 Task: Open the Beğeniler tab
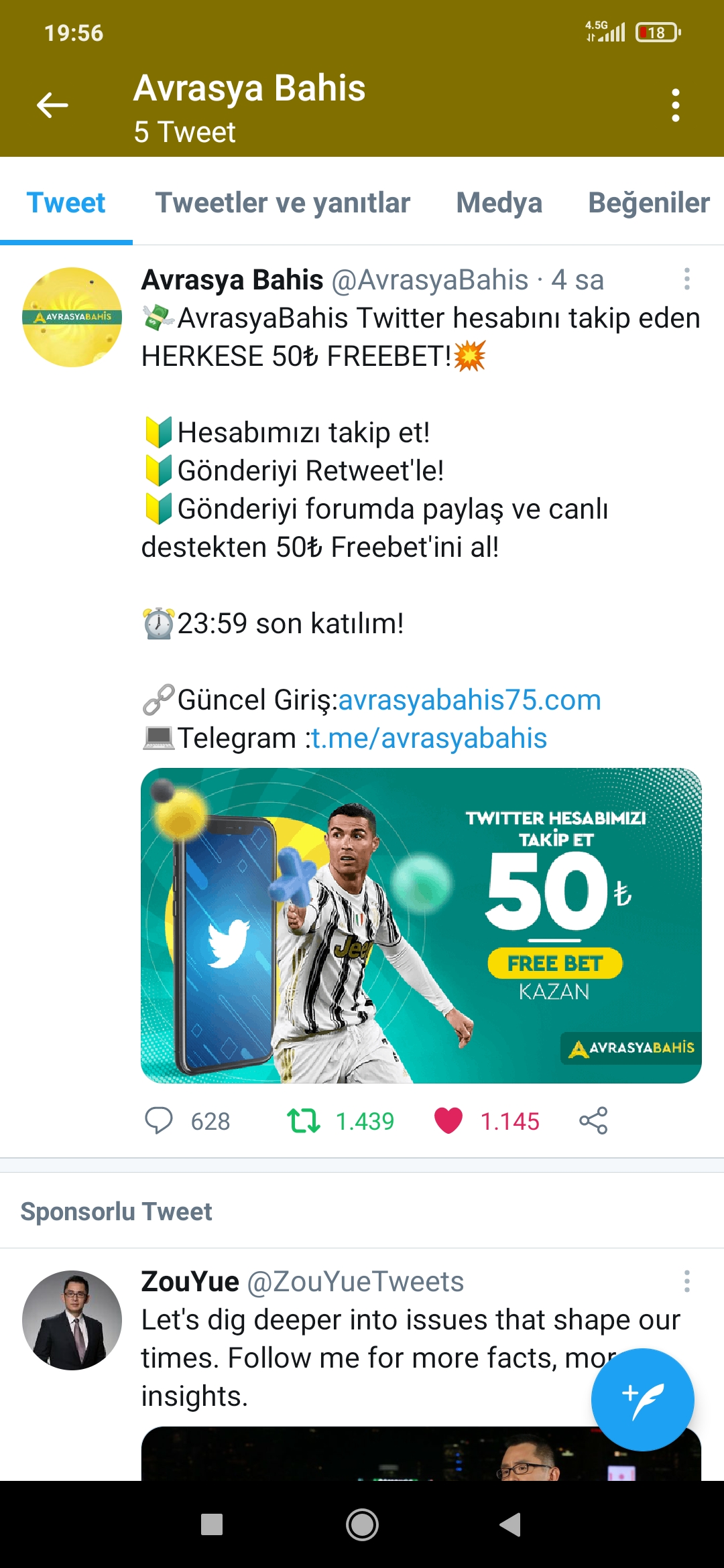649,202
